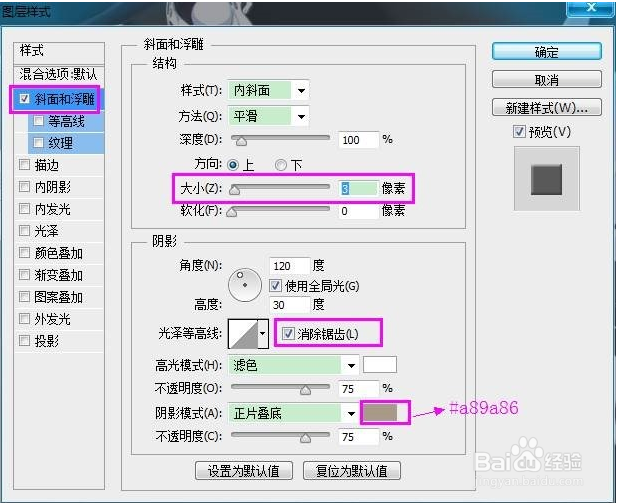The height and width of the screenshot is (503, 618).
Task: Click the angle dial control
Action: 245,285
